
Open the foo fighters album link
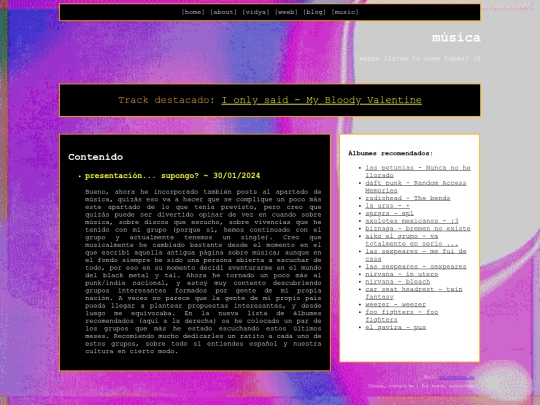point(402,315)
